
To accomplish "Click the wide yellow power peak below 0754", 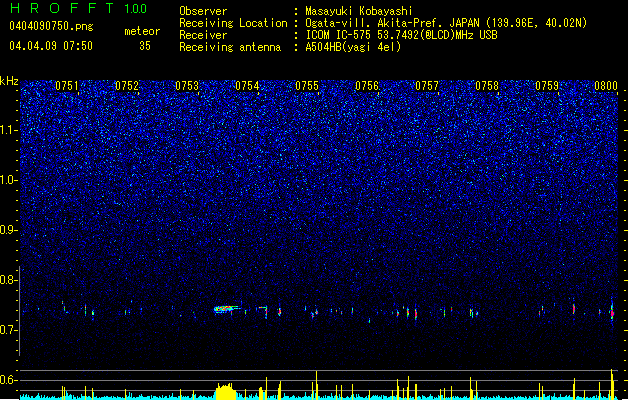I will tap(226, 392).
